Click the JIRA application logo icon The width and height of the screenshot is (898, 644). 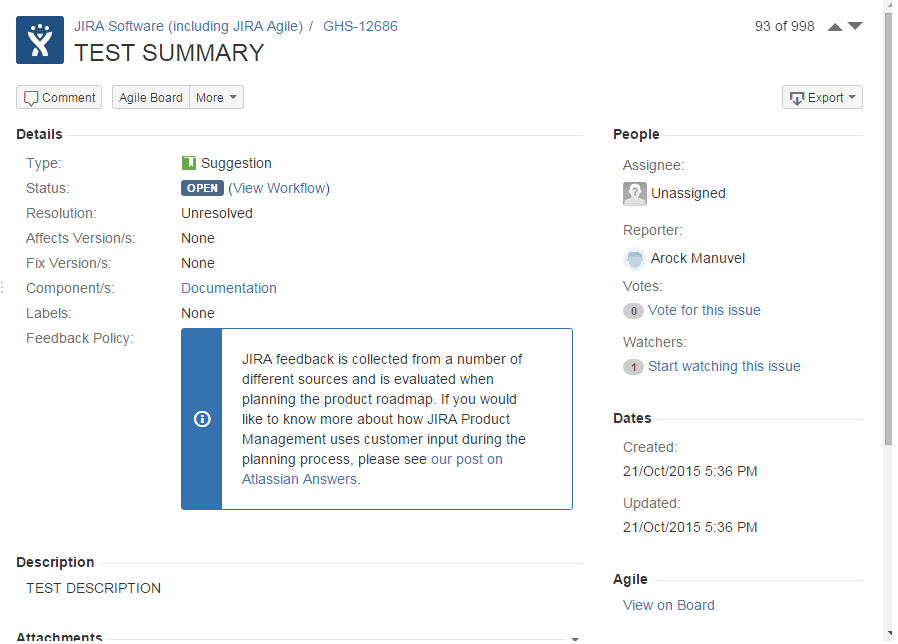39,40
